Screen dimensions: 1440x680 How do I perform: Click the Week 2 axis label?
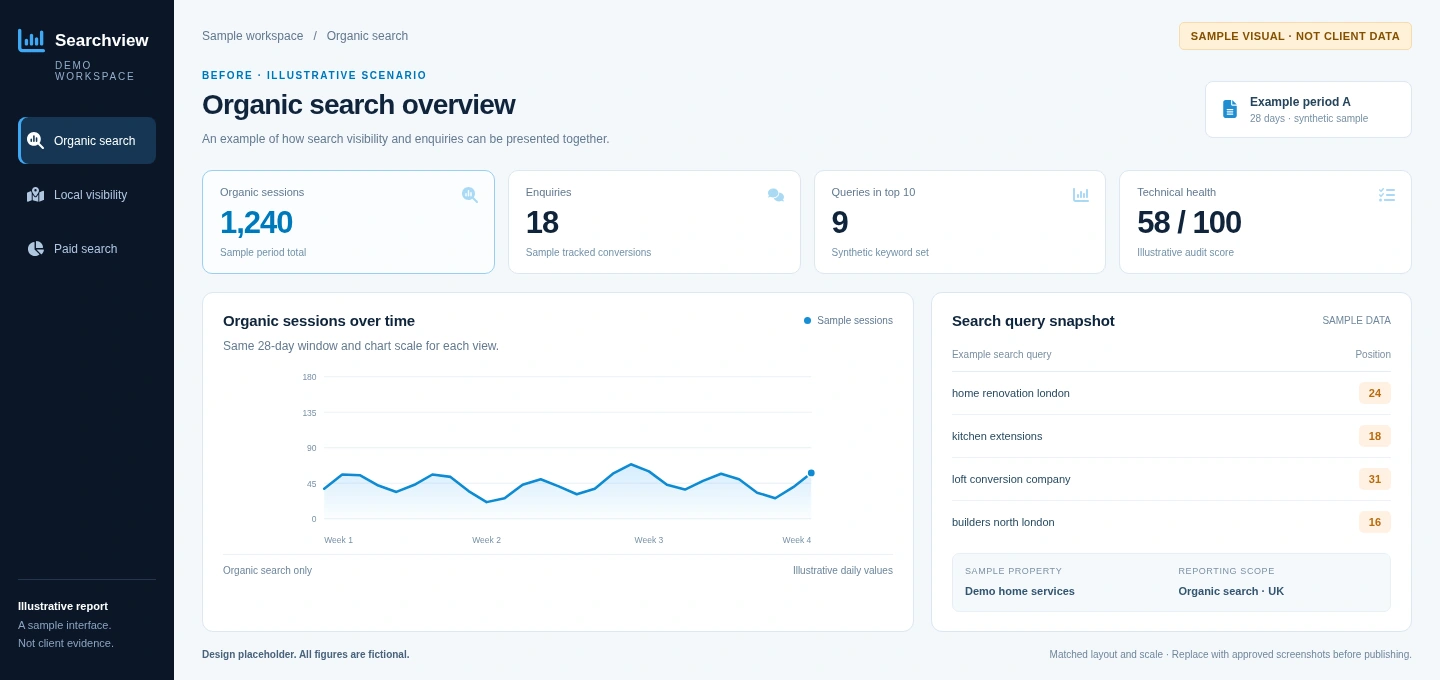[x=487, y=540]
